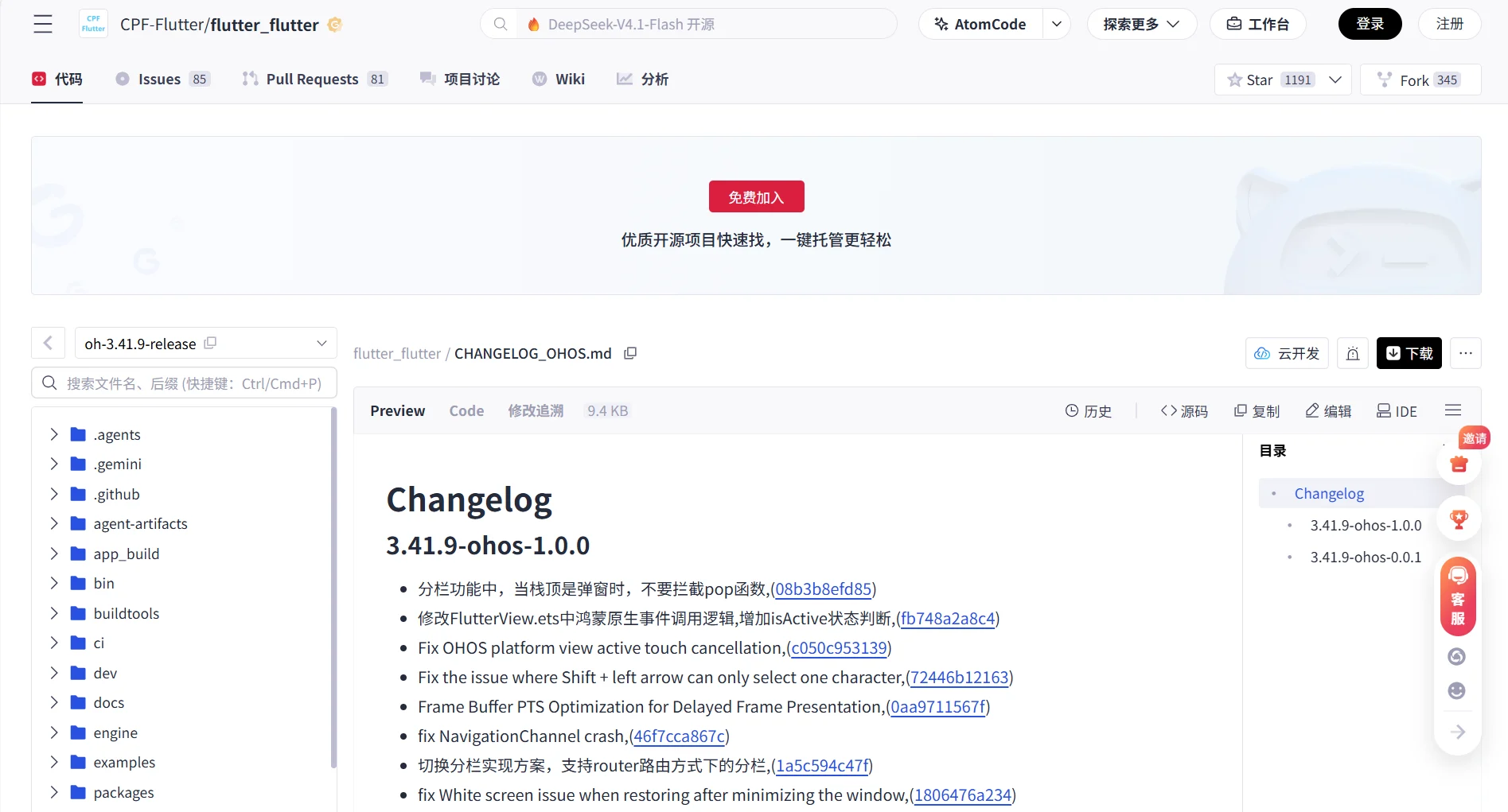Screen dimensions: 1508x812
Task: Click 编辑 to edit the file
Action: [x=1328, y=410]
